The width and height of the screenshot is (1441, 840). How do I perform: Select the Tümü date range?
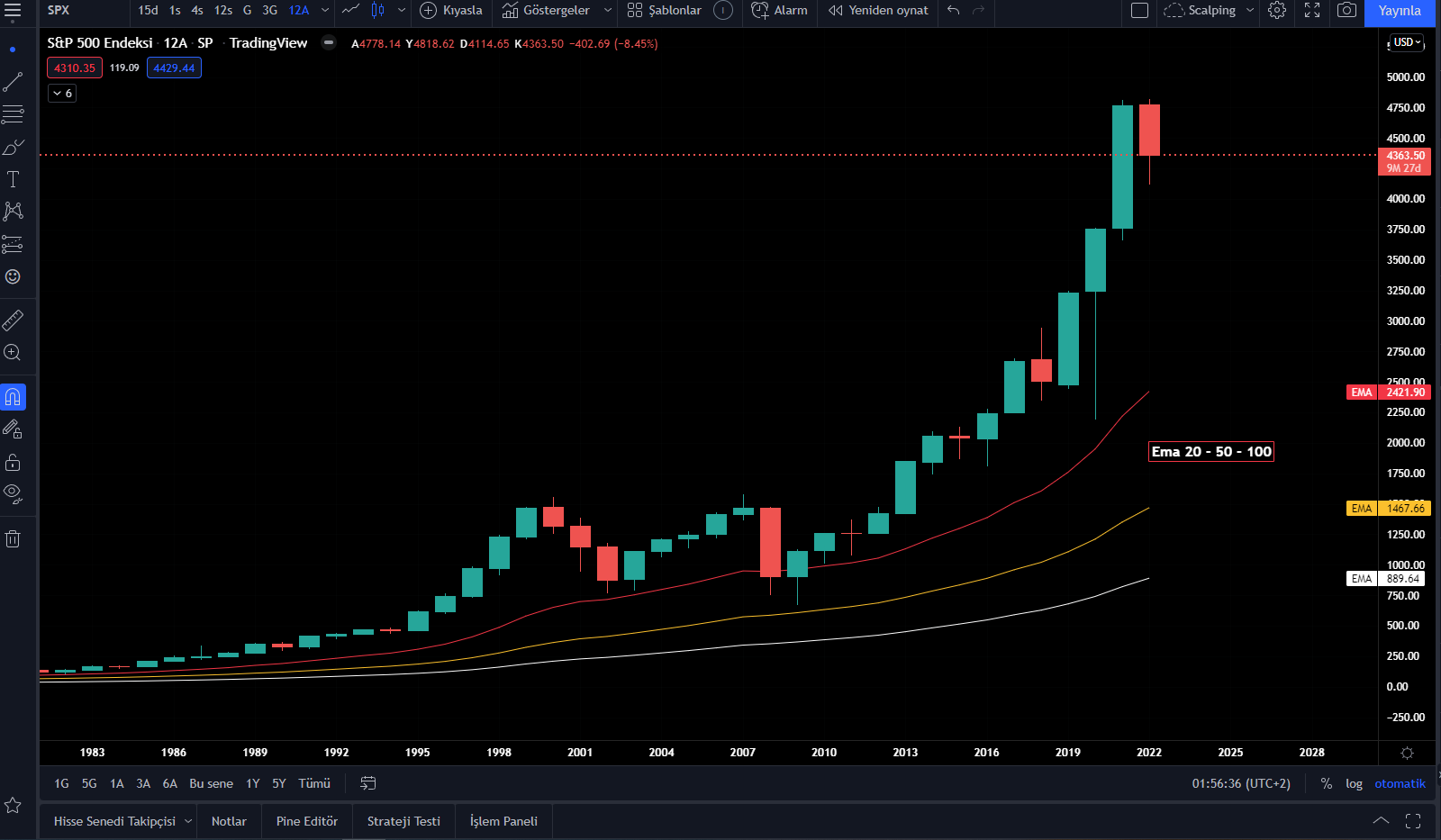(314, 783)
